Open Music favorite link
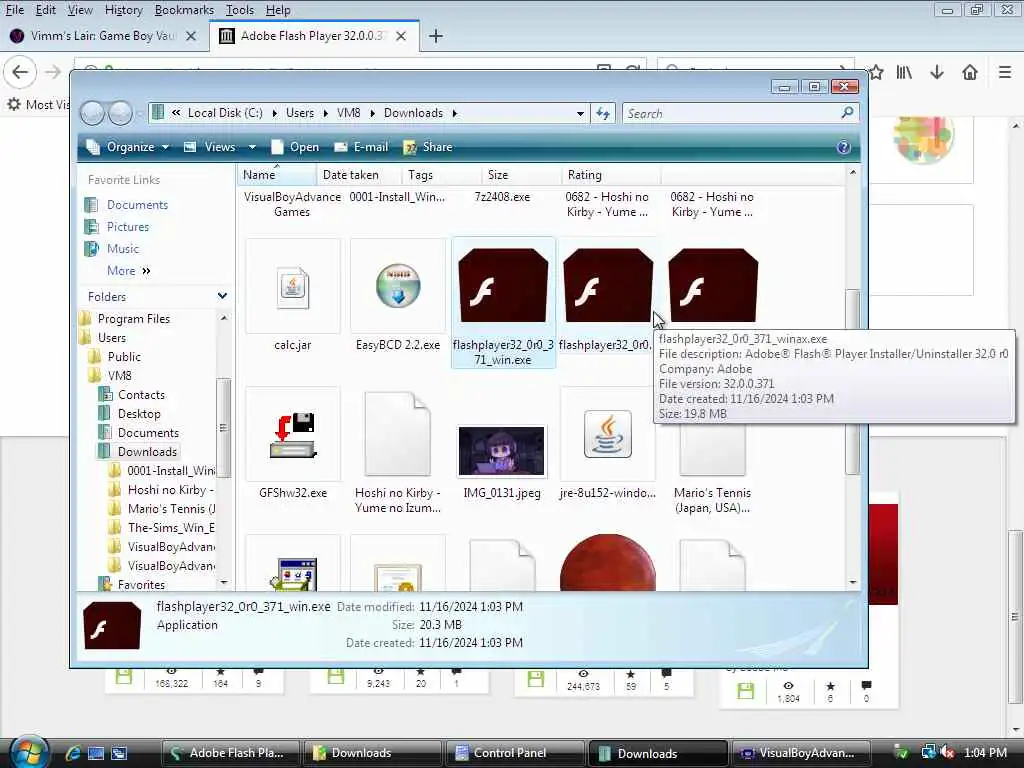This screenshot has height=768, width=1024. (x=123, y=249)
